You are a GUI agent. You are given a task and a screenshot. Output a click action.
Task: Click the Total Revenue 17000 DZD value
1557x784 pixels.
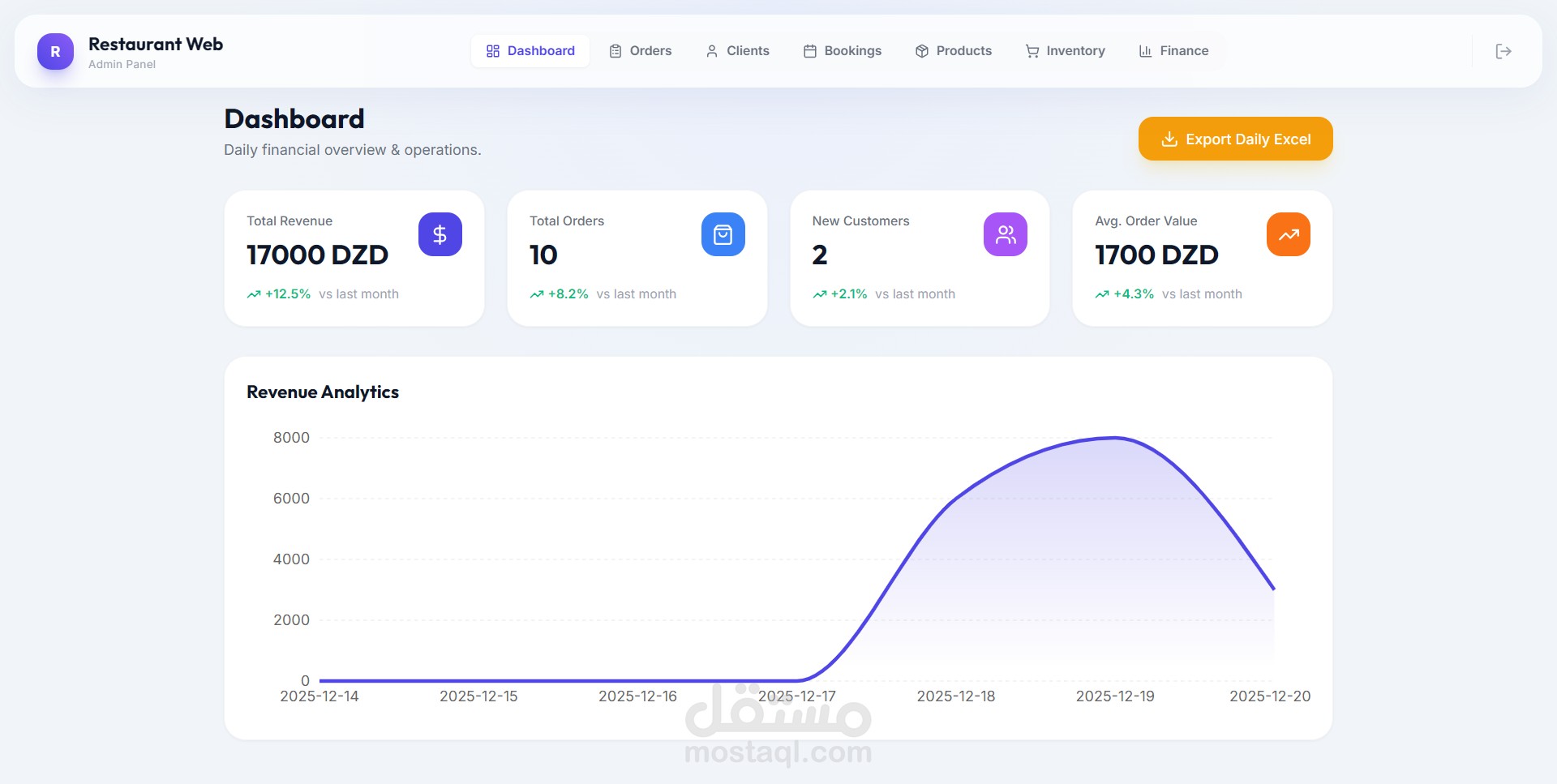[317, 255]
